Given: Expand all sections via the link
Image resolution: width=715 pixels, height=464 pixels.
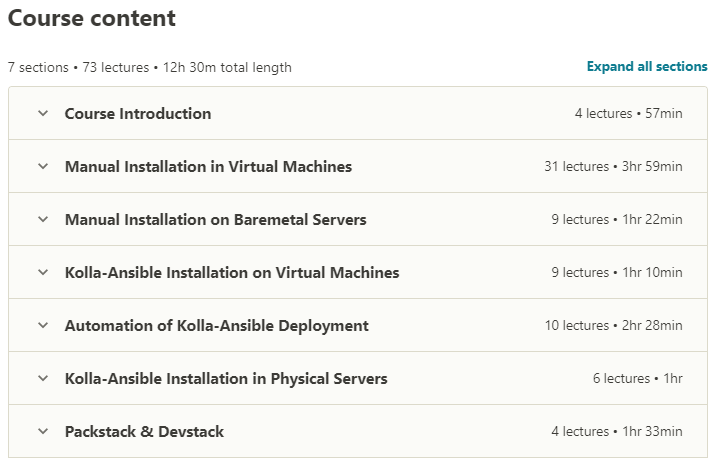Looking at the screenshot, I should coord(646,67).
